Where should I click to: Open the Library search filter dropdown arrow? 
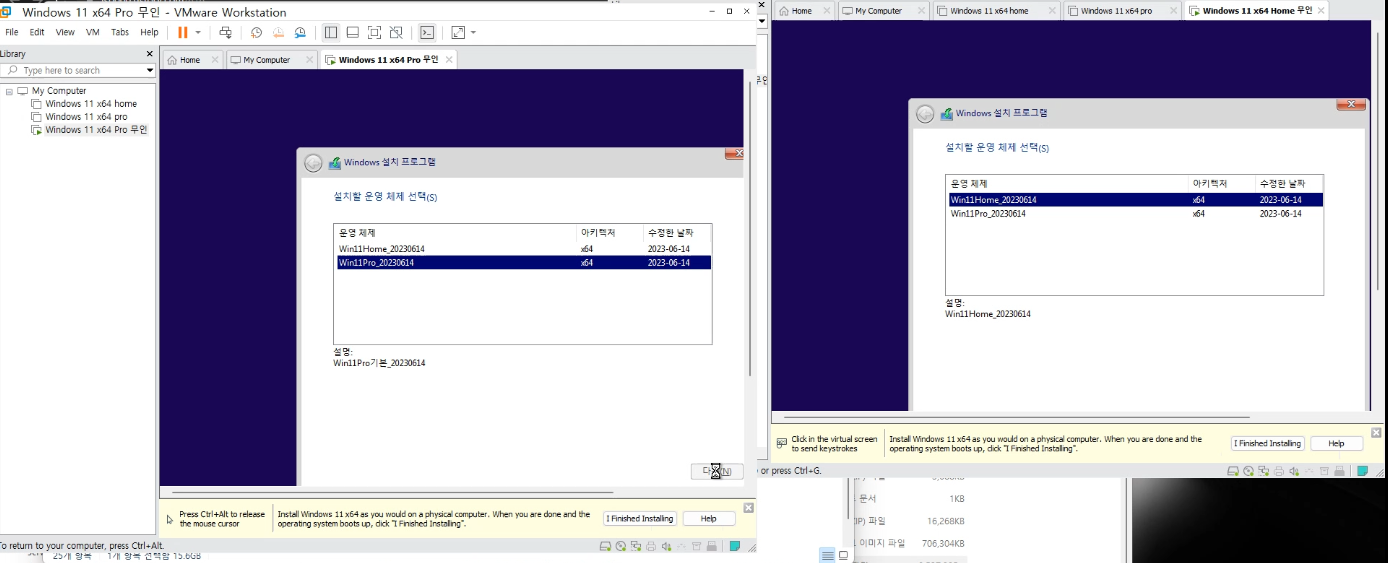pos(150,70)
